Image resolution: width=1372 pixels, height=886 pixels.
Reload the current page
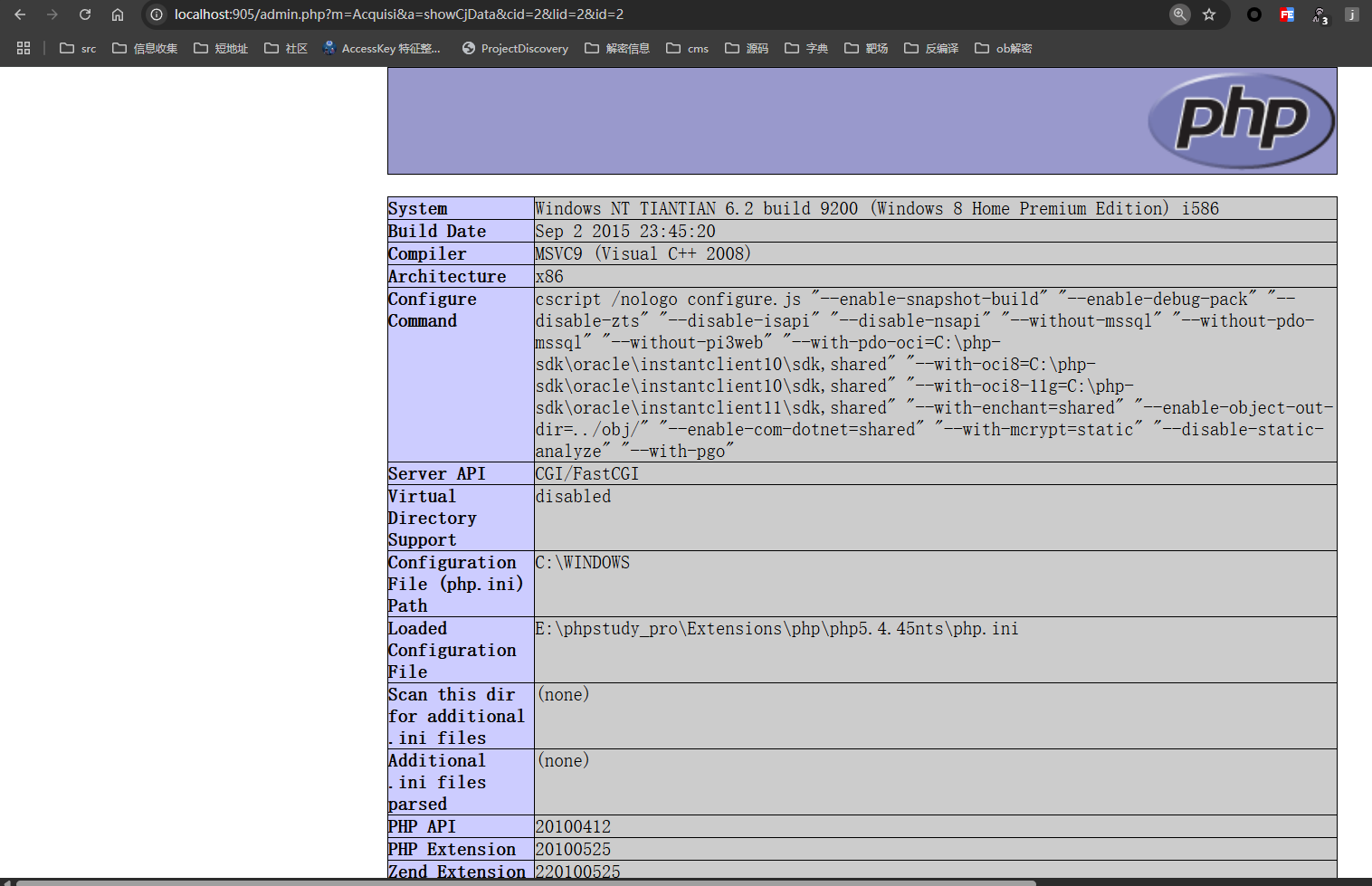click(x=85, y=14)
